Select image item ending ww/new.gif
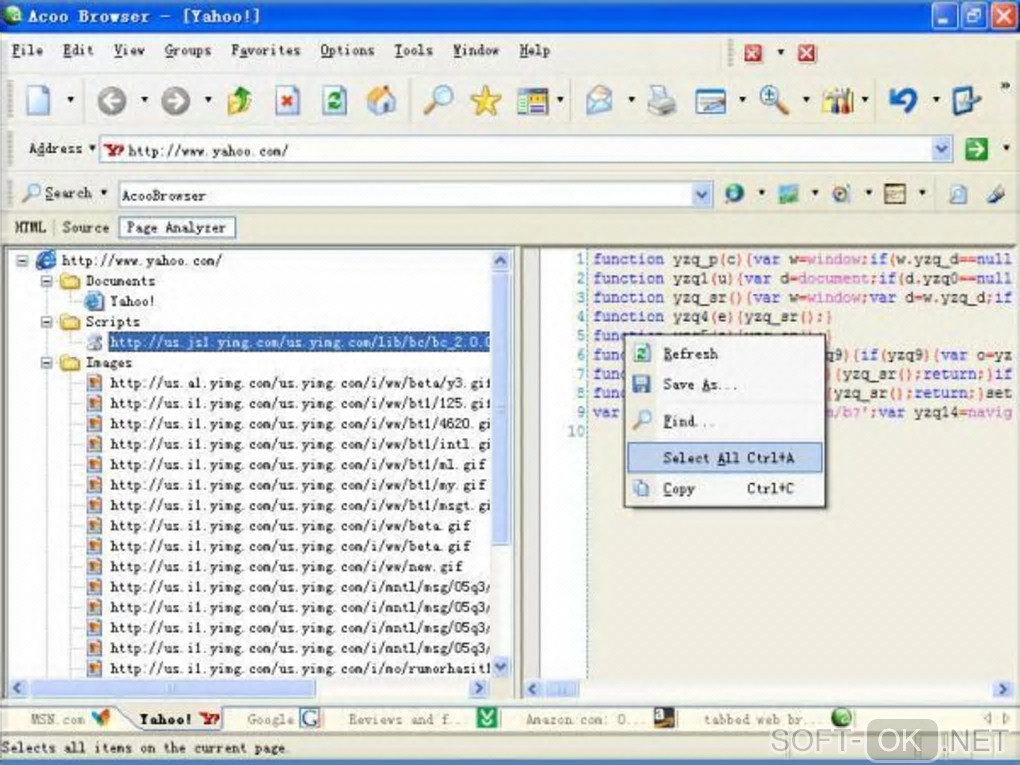The height and width of the screenshot is (765, 1020). click(x=286, y=567)
